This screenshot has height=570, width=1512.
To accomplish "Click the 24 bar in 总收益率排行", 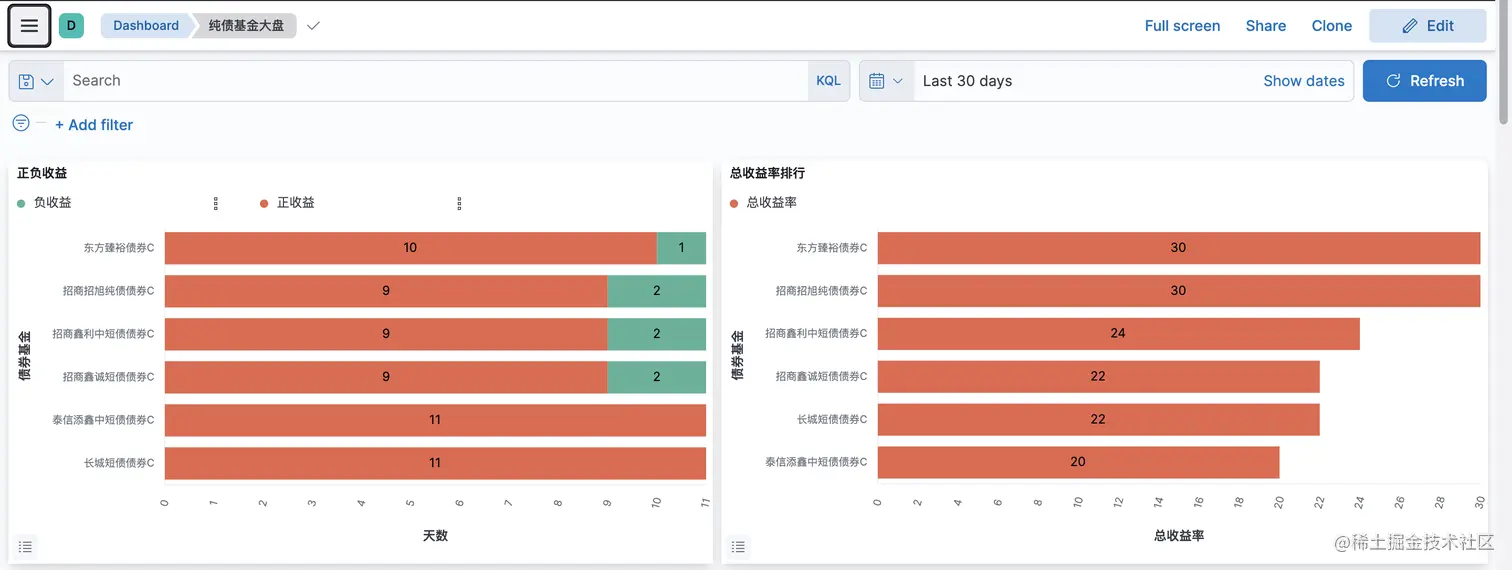I will coord(1118,334).
